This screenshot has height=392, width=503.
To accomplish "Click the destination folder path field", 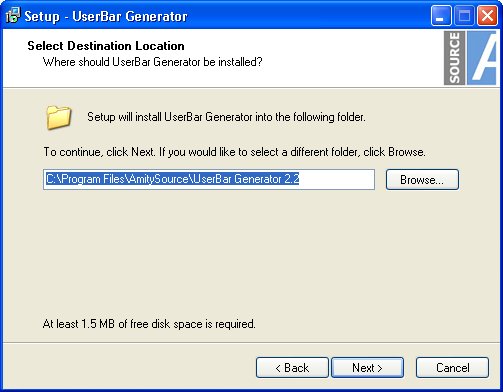I will click(209, 179).
